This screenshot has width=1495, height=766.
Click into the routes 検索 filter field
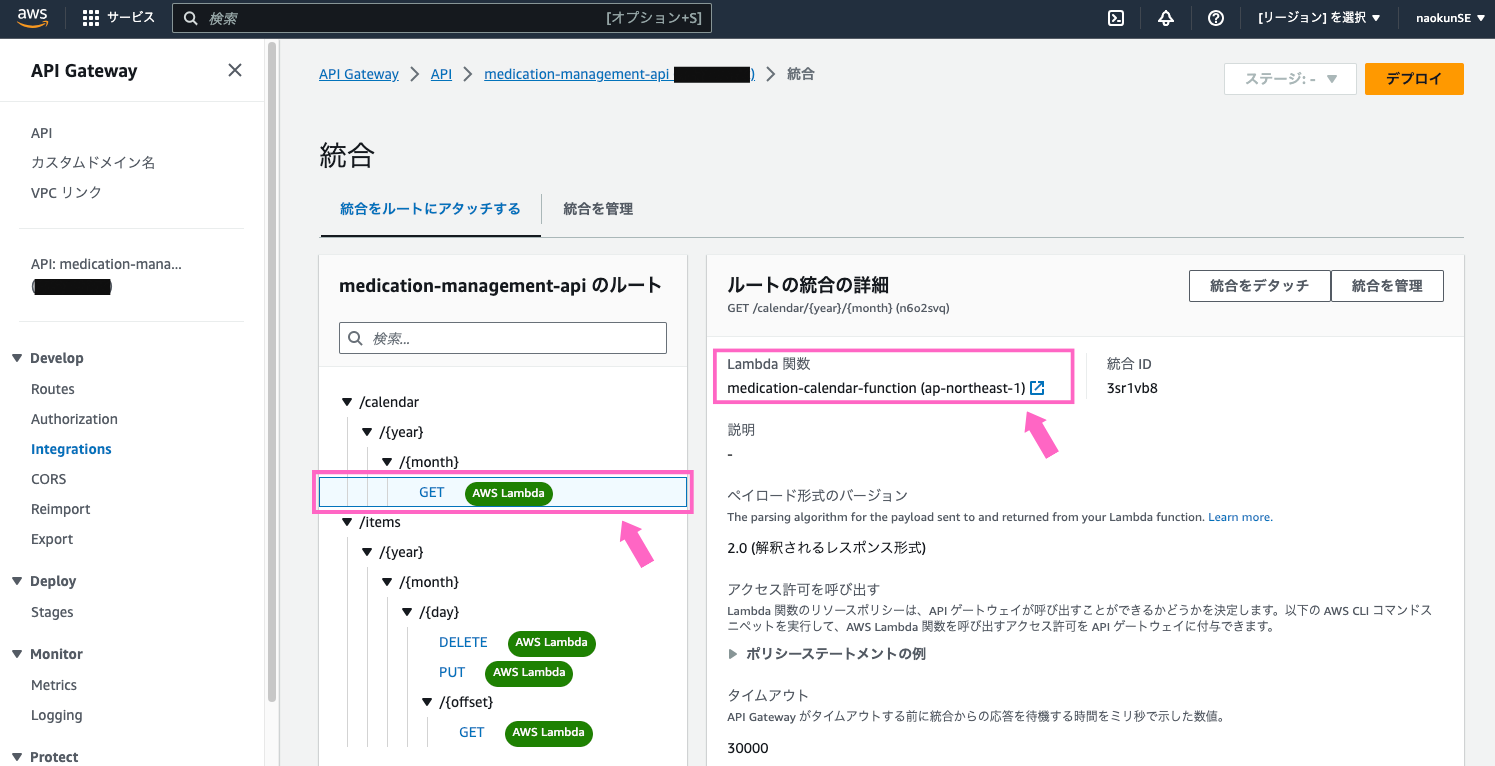503,338
